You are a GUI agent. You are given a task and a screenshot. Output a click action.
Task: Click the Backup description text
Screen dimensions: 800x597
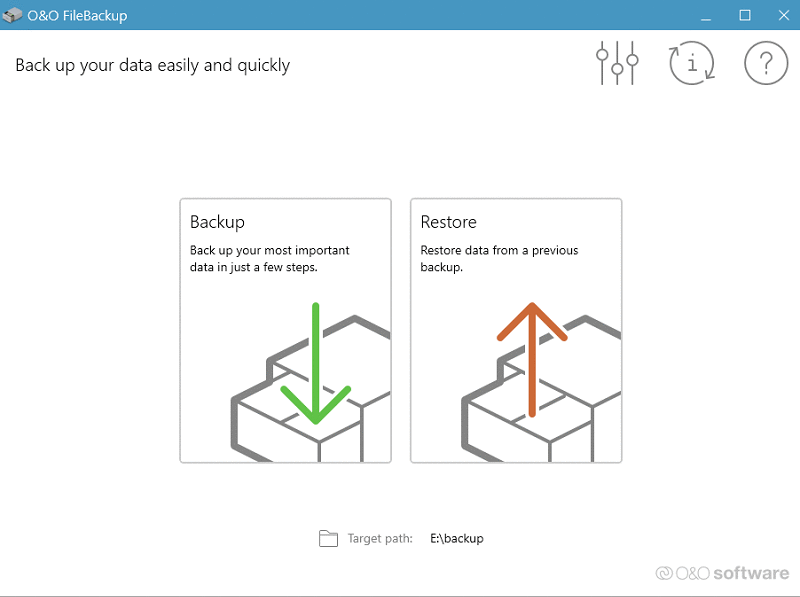269,259
